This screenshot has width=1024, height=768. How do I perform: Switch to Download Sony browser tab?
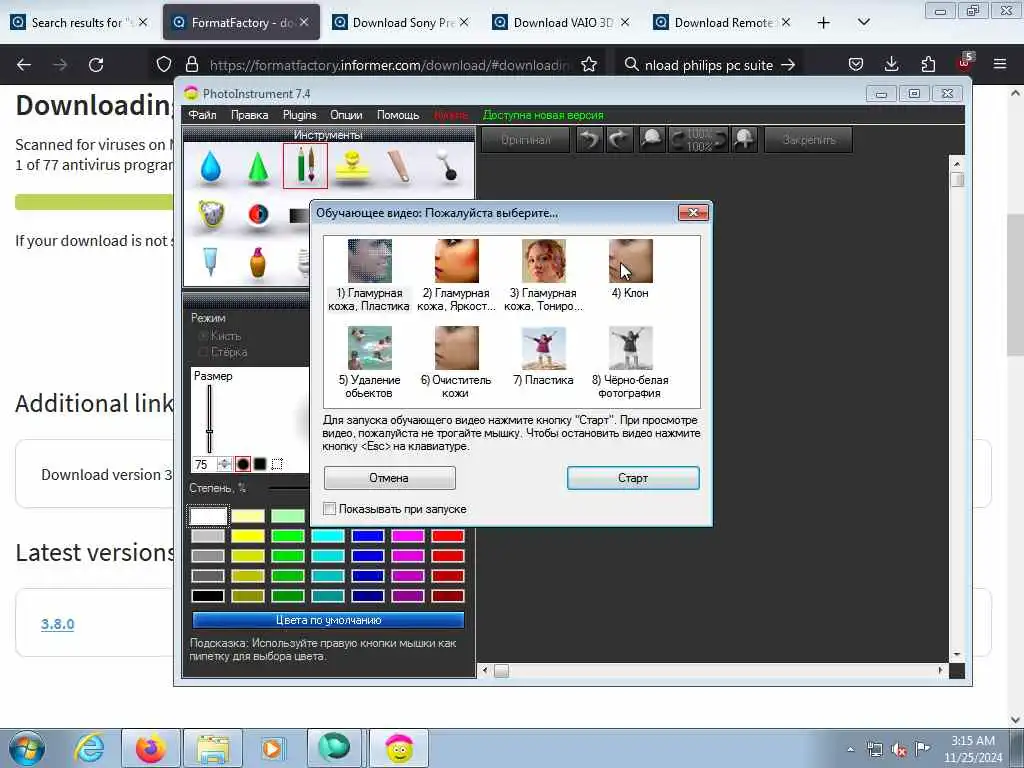(400, 22)
